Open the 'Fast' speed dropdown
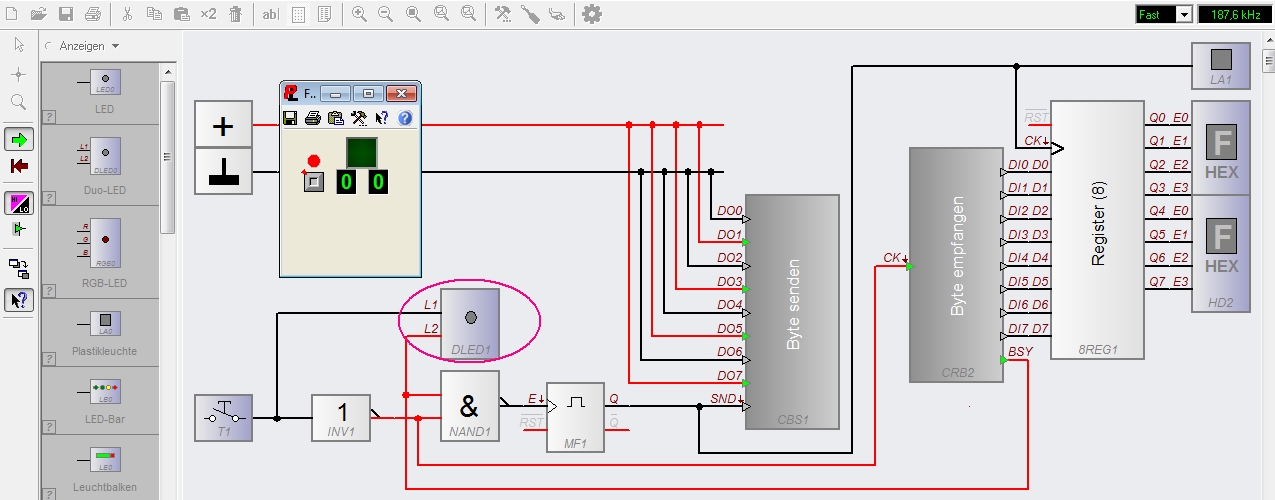 tap(1184, 14)
